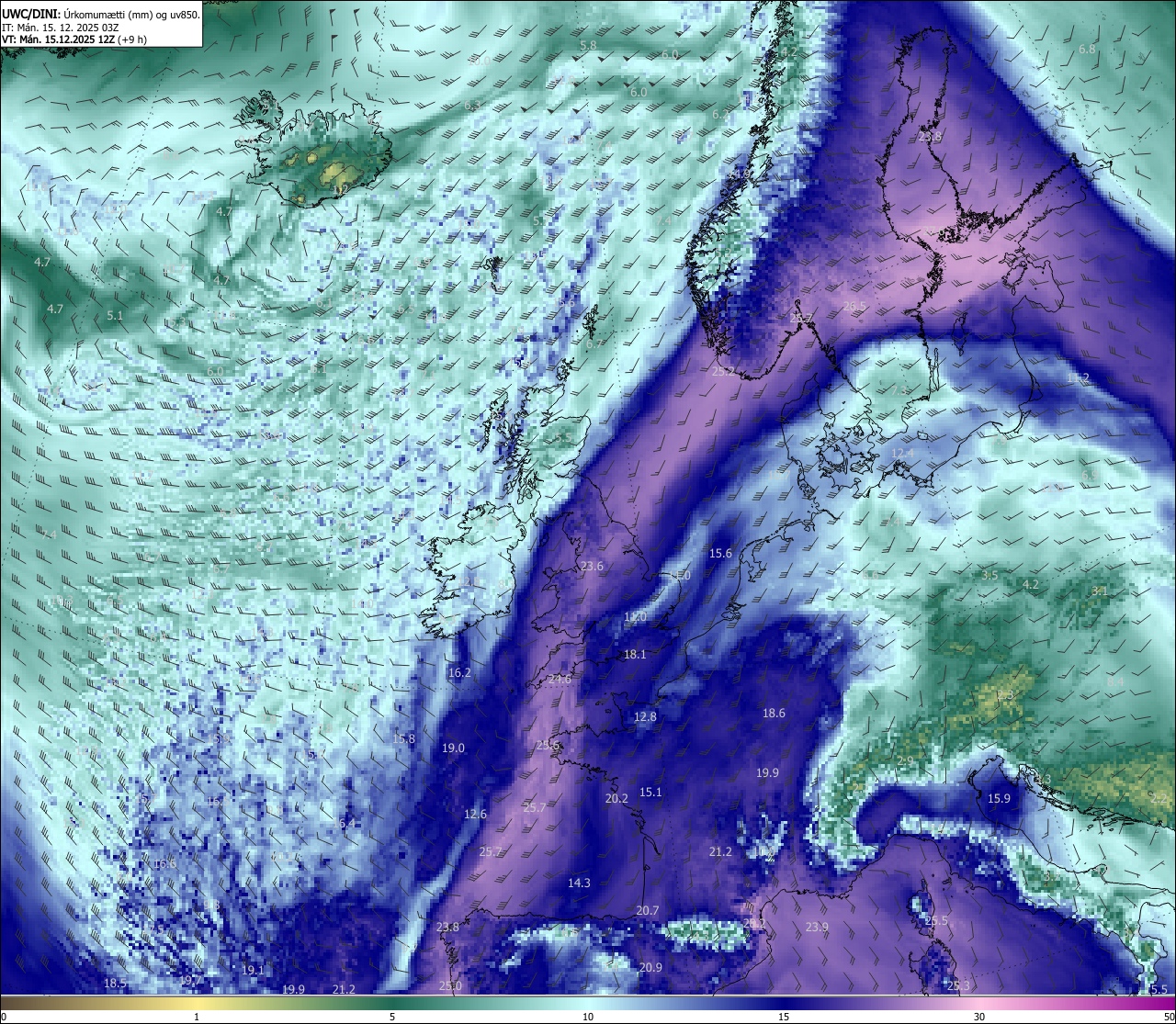Click the 20.9 value over northeastern Spain
1176x1024 pixels.
click(650, 967)
